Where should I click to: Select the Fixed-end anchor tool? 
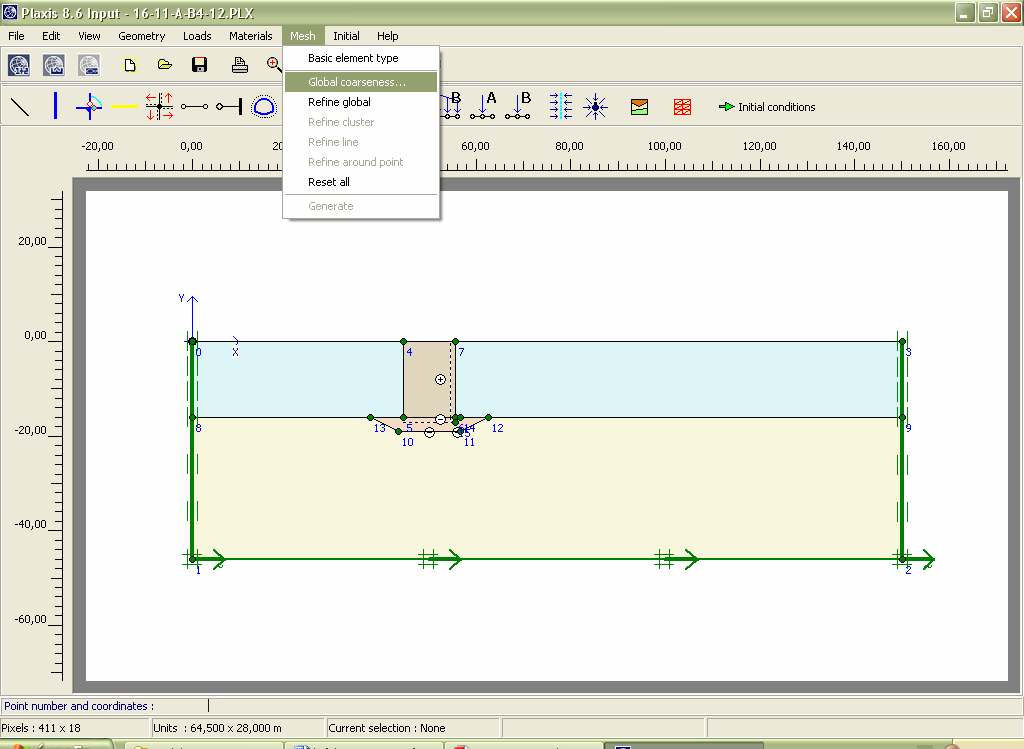pos(229,106)
